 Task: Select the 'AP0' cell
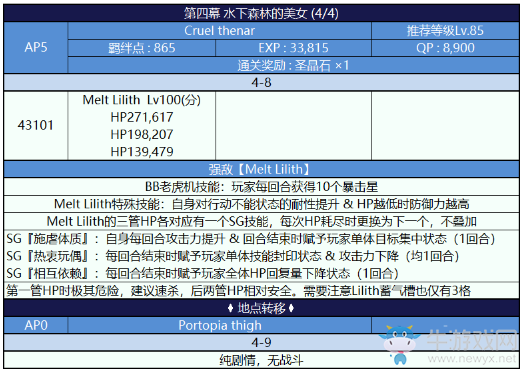36,325
